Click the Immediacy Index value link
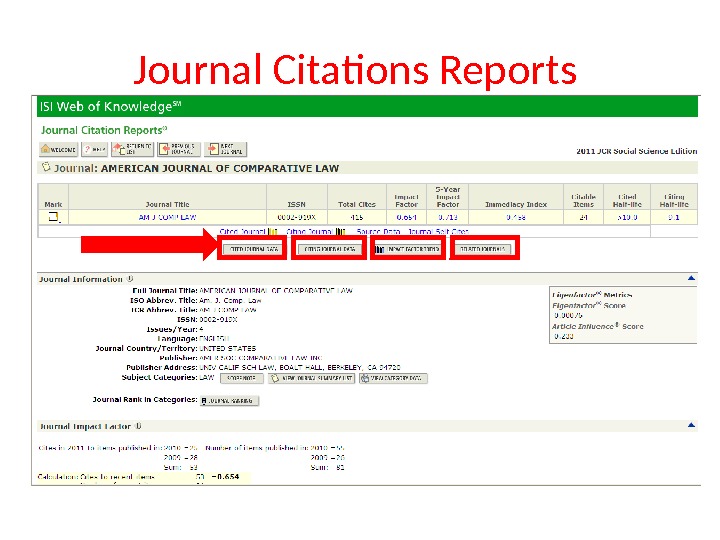 (516, 217)
